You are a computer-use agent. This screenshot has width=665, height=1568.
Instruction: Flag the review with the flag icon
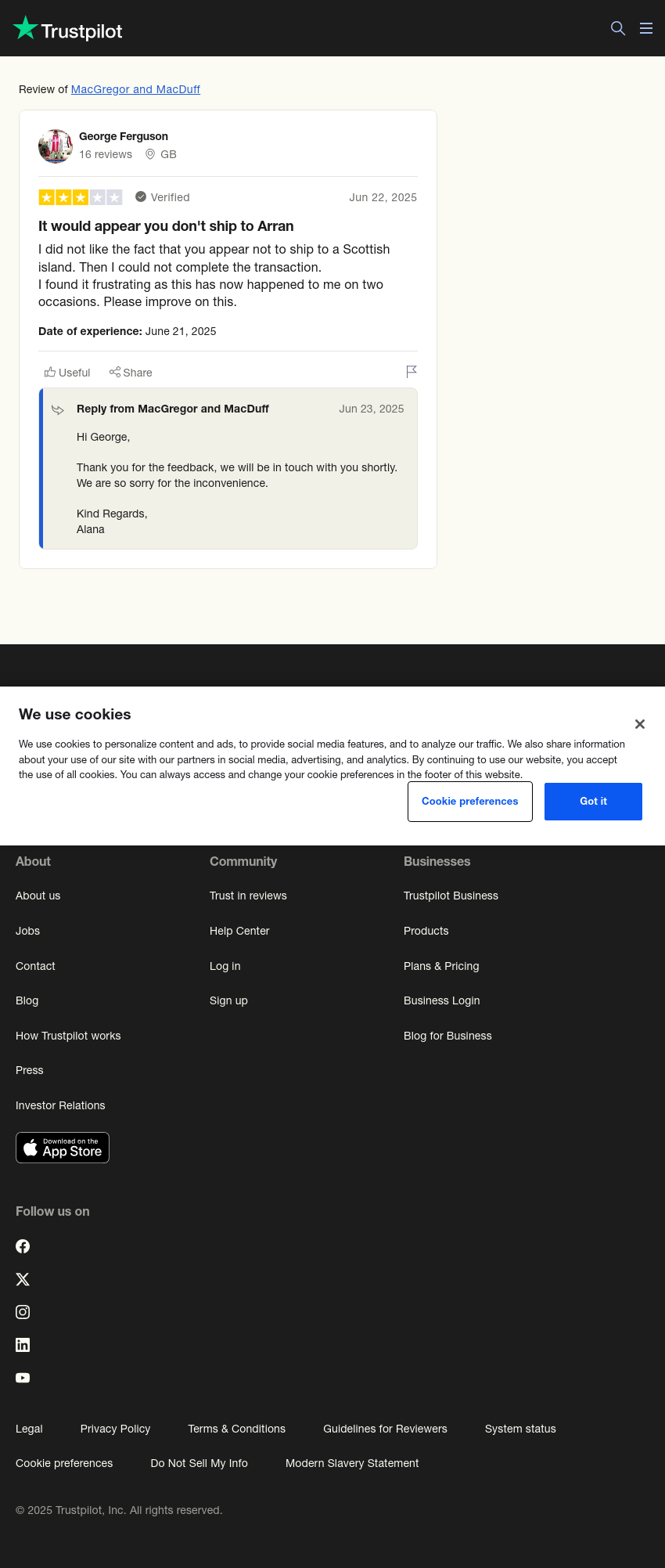click(x=412, y=372)
